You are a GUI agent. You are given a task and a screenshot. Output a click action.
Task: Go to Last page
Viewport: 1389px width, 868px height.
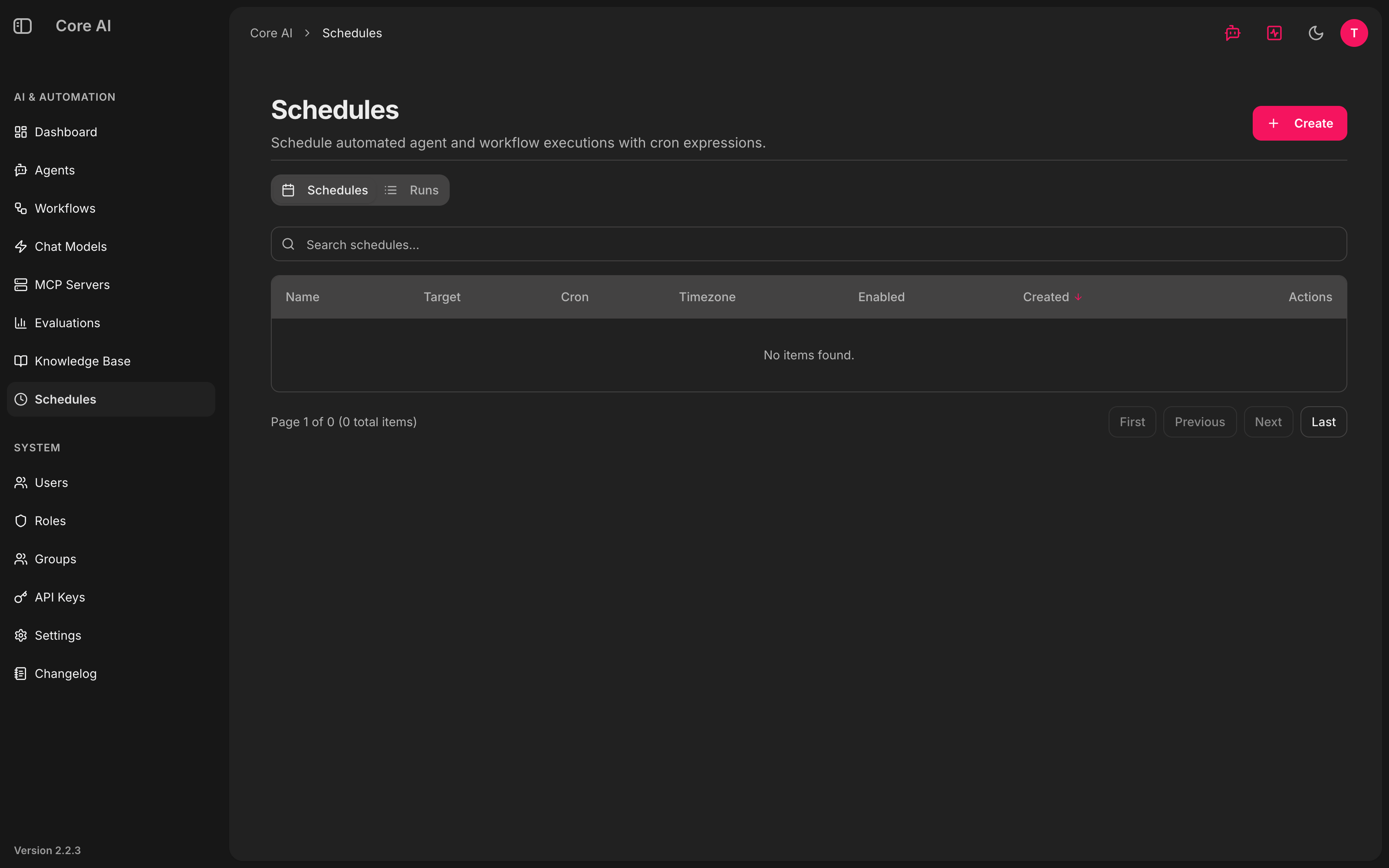tap(1323, 422)
